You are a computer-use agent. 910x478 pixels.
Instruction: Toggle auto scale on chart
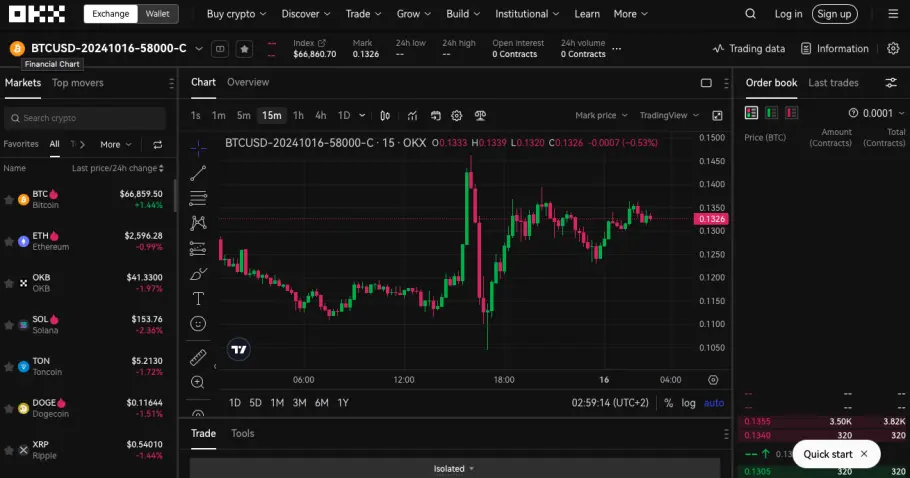(714, 403)
